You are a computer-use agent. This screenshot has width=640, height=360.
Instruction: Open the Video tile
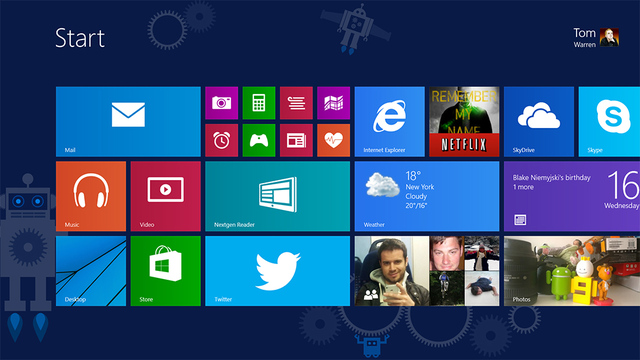coord(166,196)
